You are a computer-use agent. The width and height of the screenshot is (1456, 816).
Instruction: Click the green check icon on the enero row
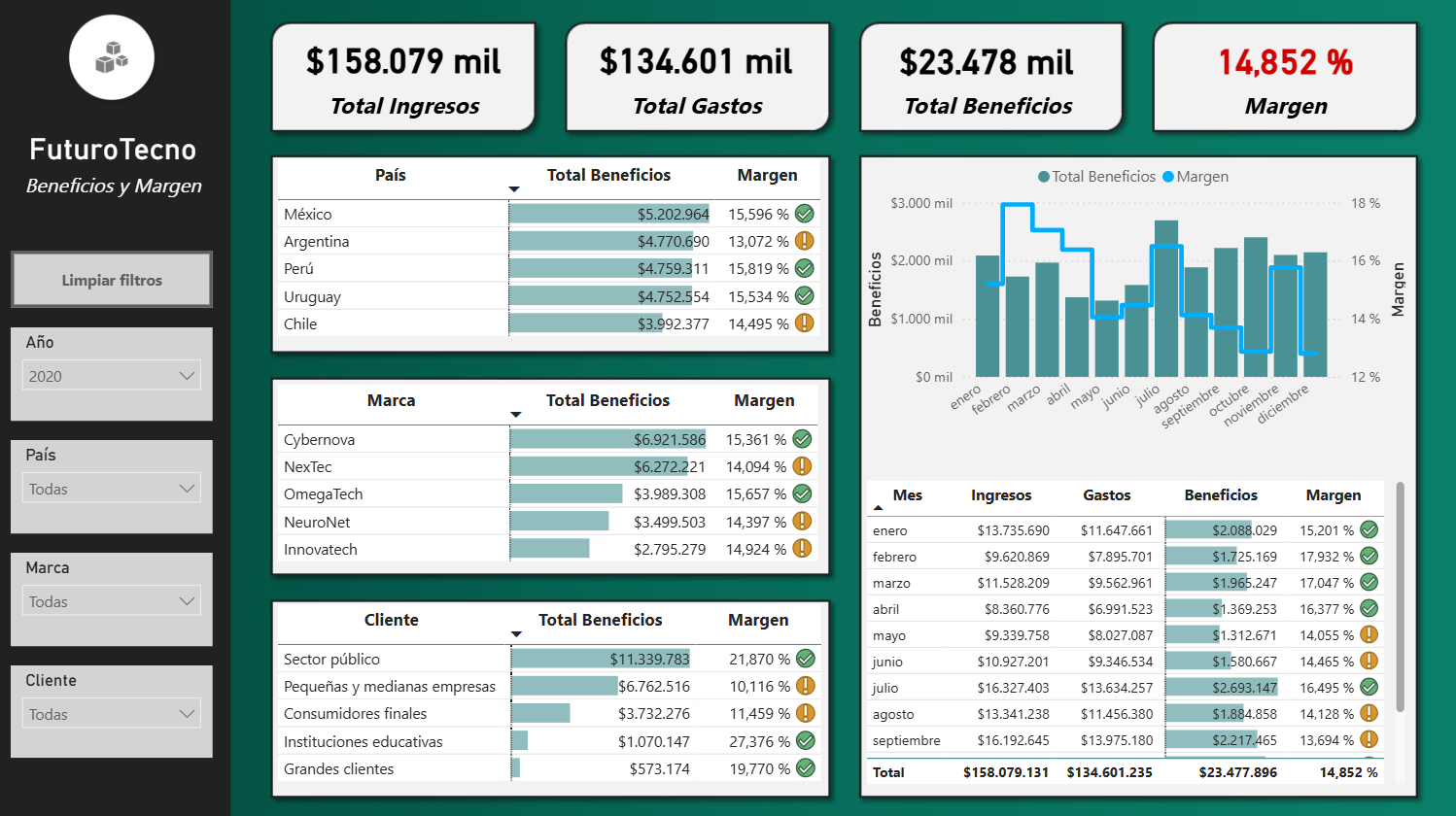[1367, 529]
